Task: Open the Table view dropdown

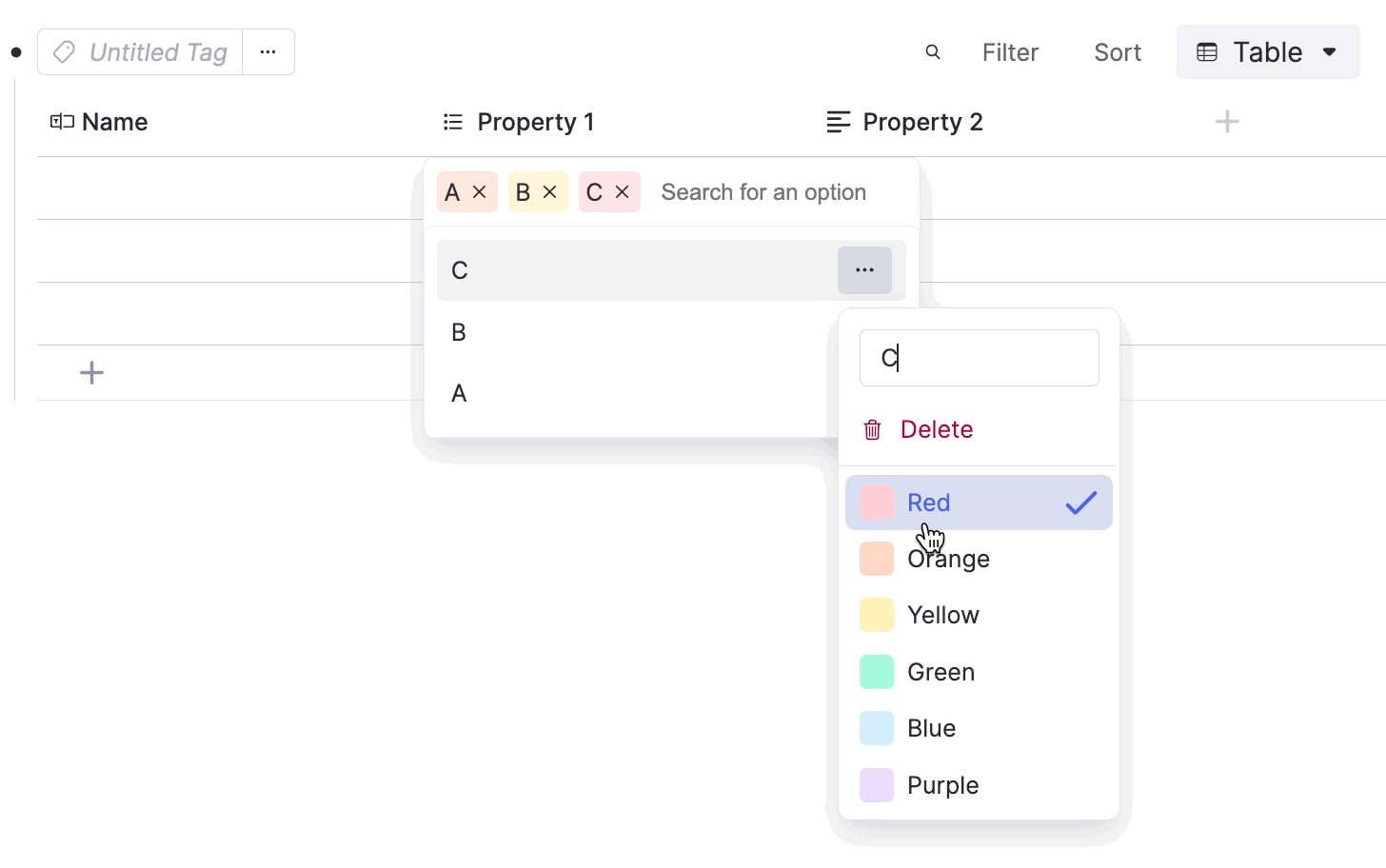Action: pos(1267,52)
